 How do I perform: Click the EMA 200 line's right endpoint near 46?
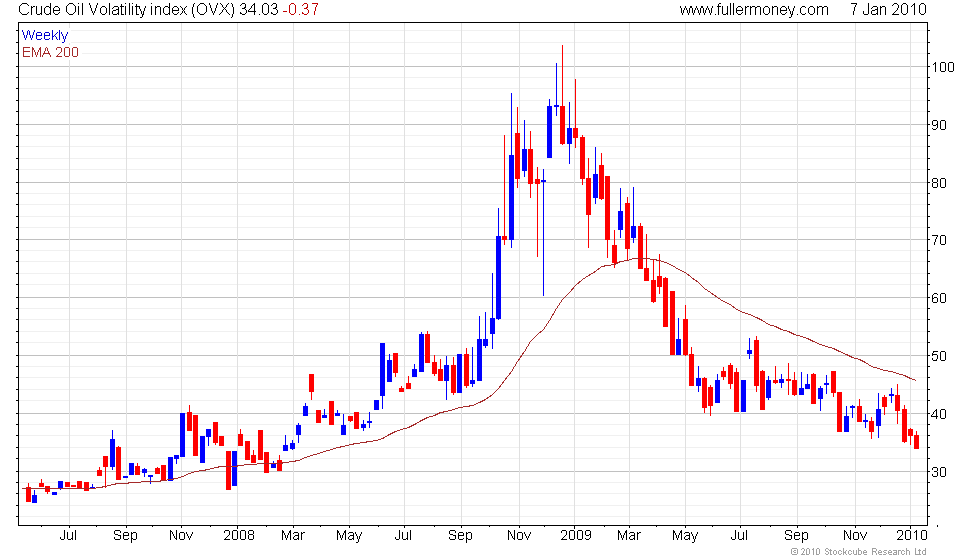pyautogui.click(x=916, y=381)
